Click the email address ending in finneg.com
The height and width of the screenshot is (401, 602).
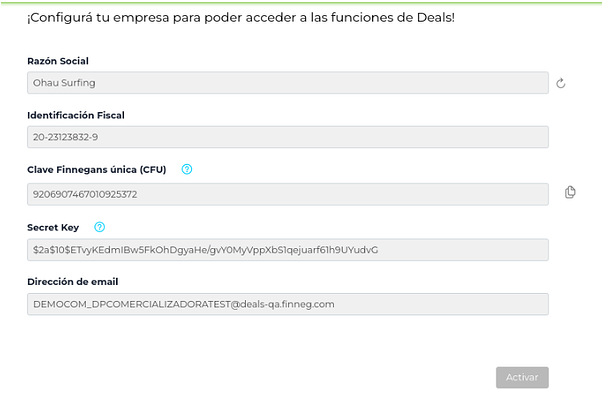click(183, 303)
